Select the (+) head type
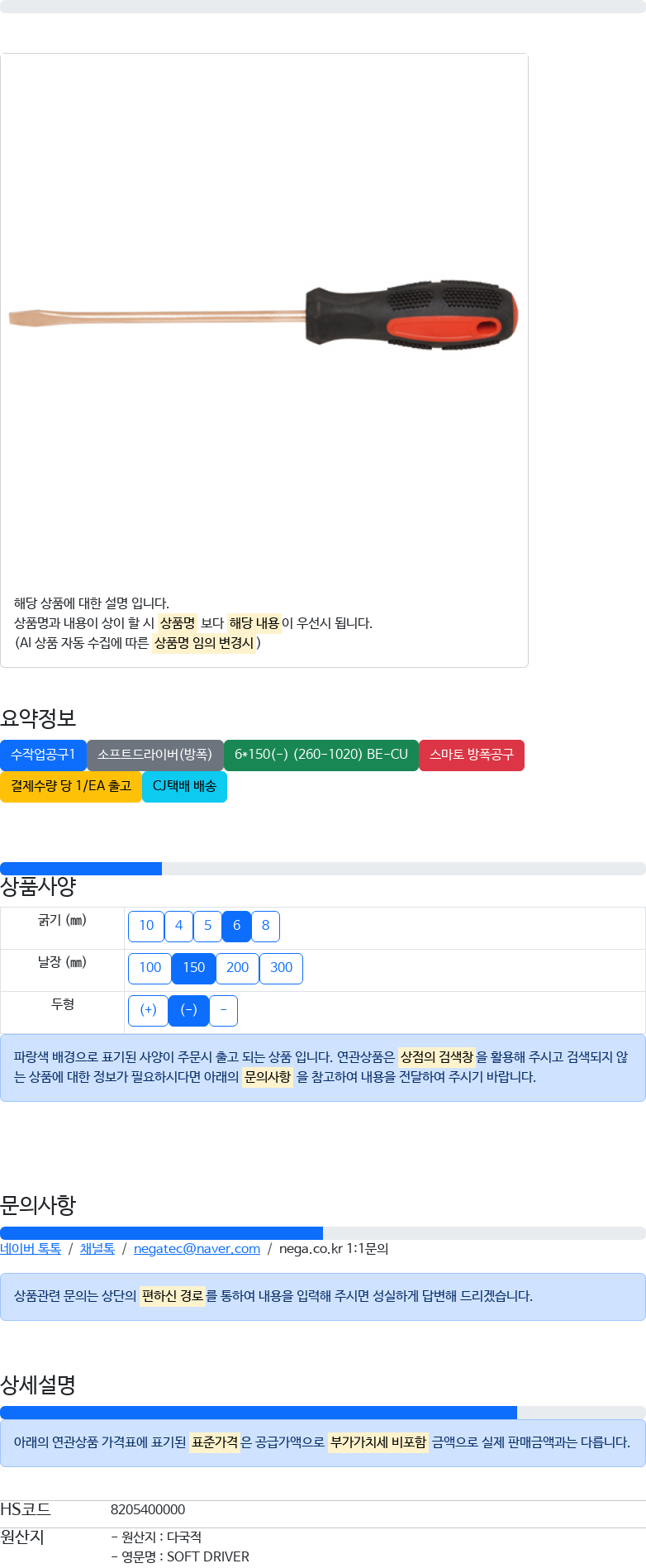The width and height of the screenshot is (646, 1568). click(148, 1010)
